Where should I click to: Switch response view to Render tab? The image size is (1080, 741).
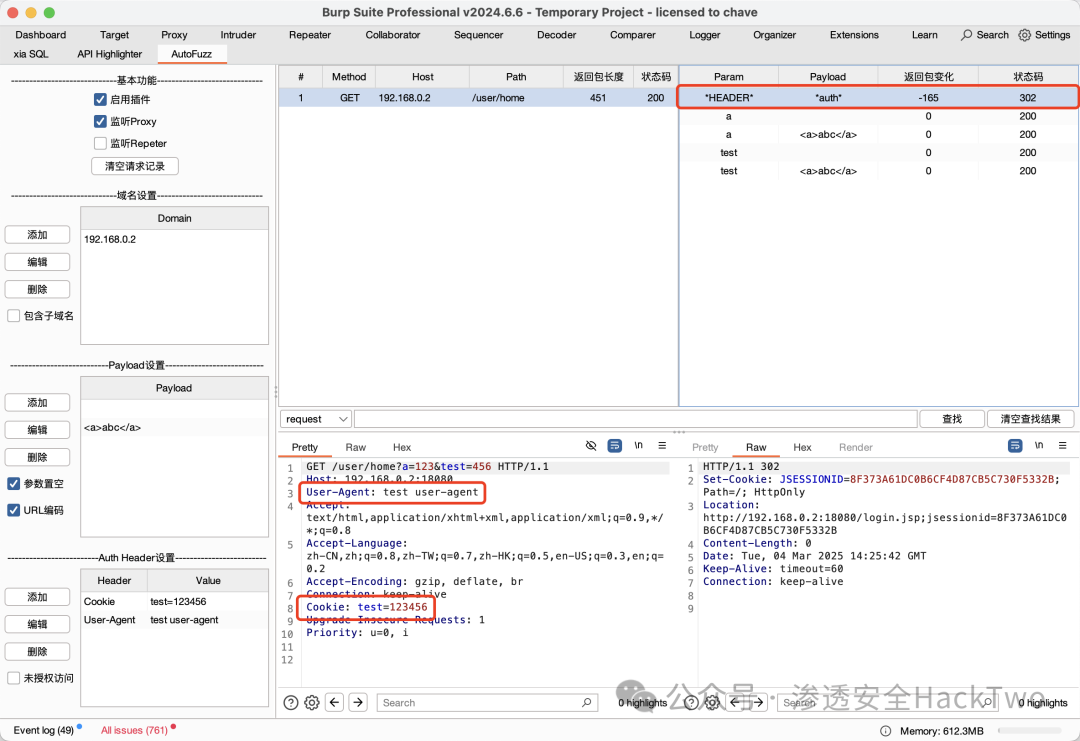855,447
